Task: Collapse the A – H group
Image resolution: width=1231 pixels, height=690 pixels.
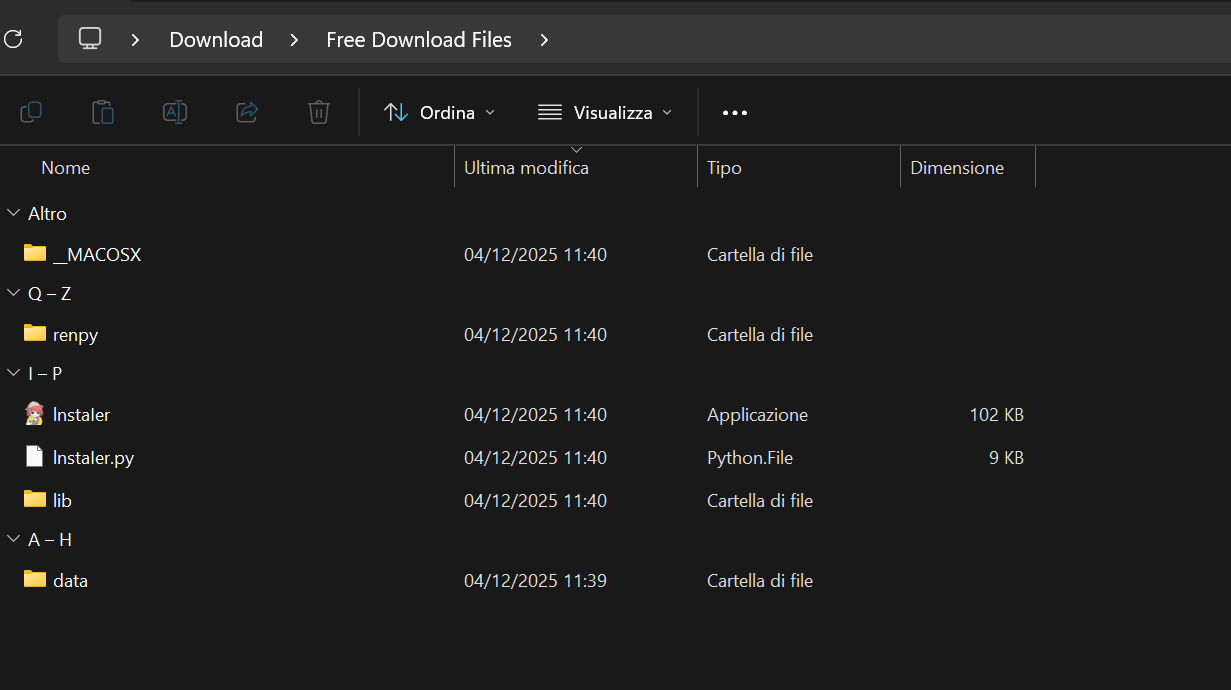Action: point(14,539)
